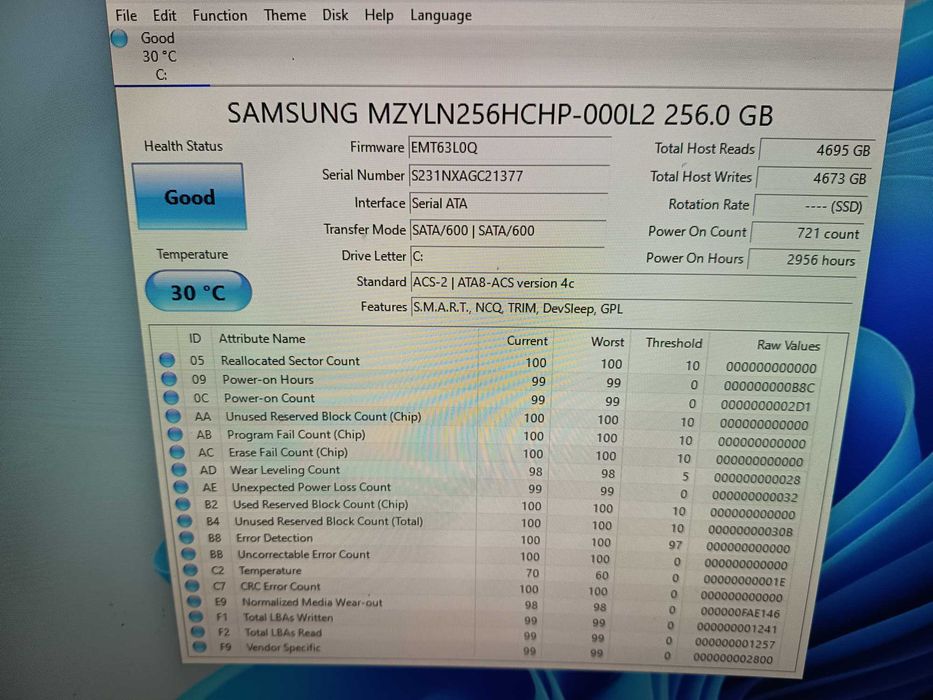Screen dimensions: 933x700
Task: Select the Wear Leveling Count attribute name
Action: (x=285, y=470)
